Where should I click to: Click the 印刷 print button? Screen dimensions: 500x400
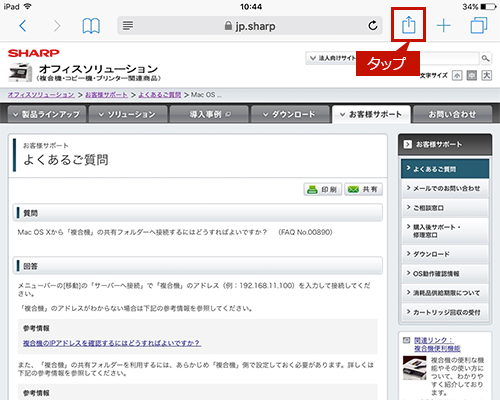[323, 189]
